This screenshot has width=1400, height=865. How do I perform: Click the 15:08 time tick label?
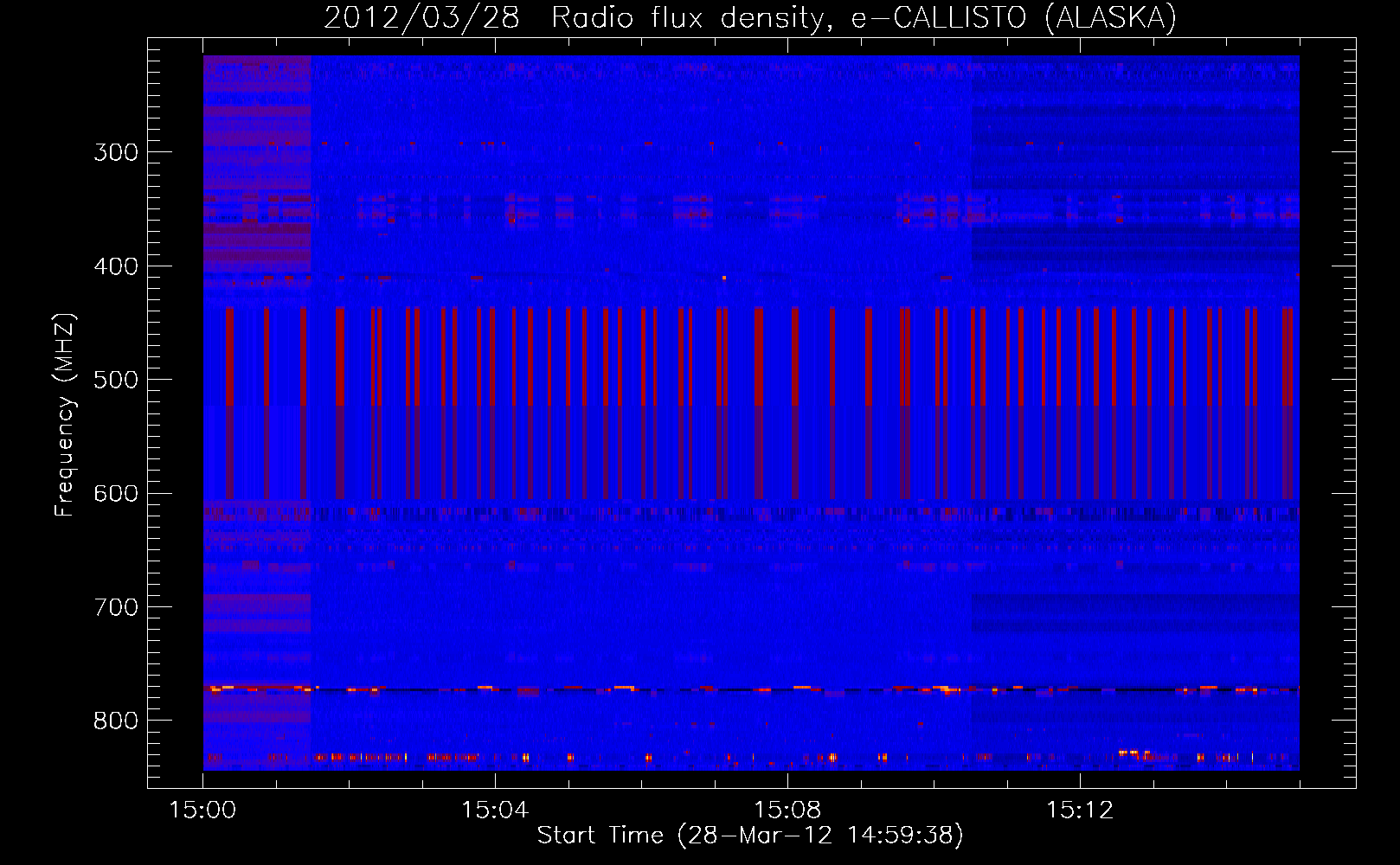[787, 810]
